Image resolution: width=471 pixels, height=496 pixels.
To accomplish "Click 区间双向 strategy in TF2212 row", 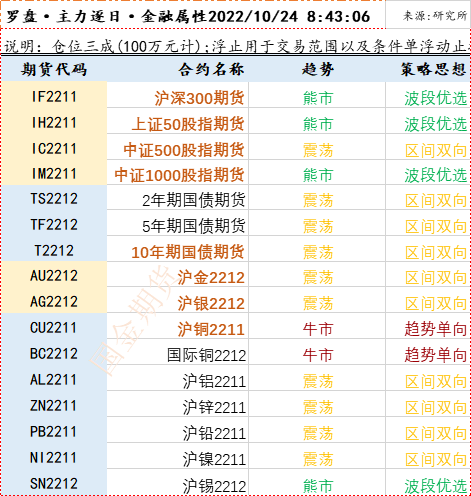I will [x=436, y=227].
